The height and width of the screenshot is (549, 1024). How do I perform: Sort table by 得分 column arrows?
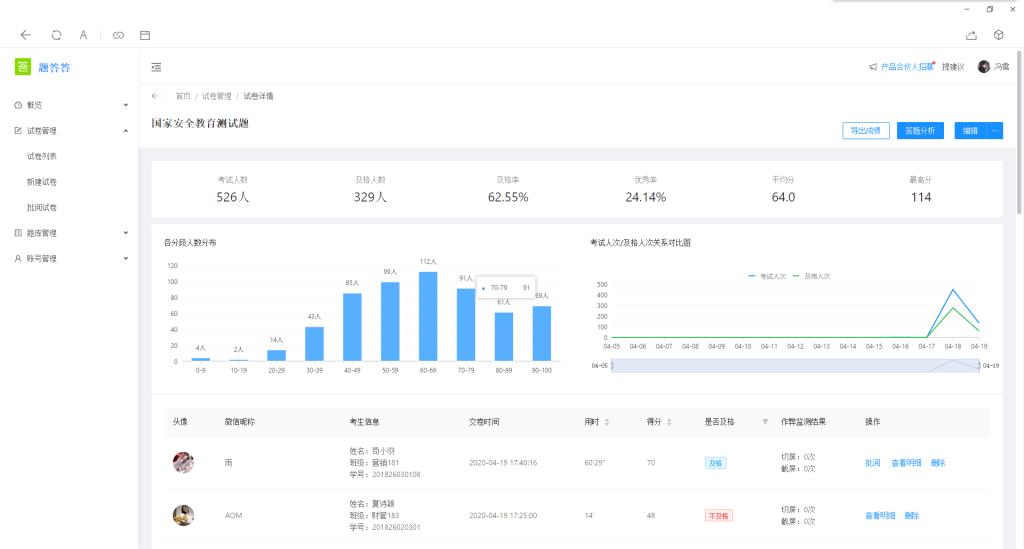tap(669, 422)
